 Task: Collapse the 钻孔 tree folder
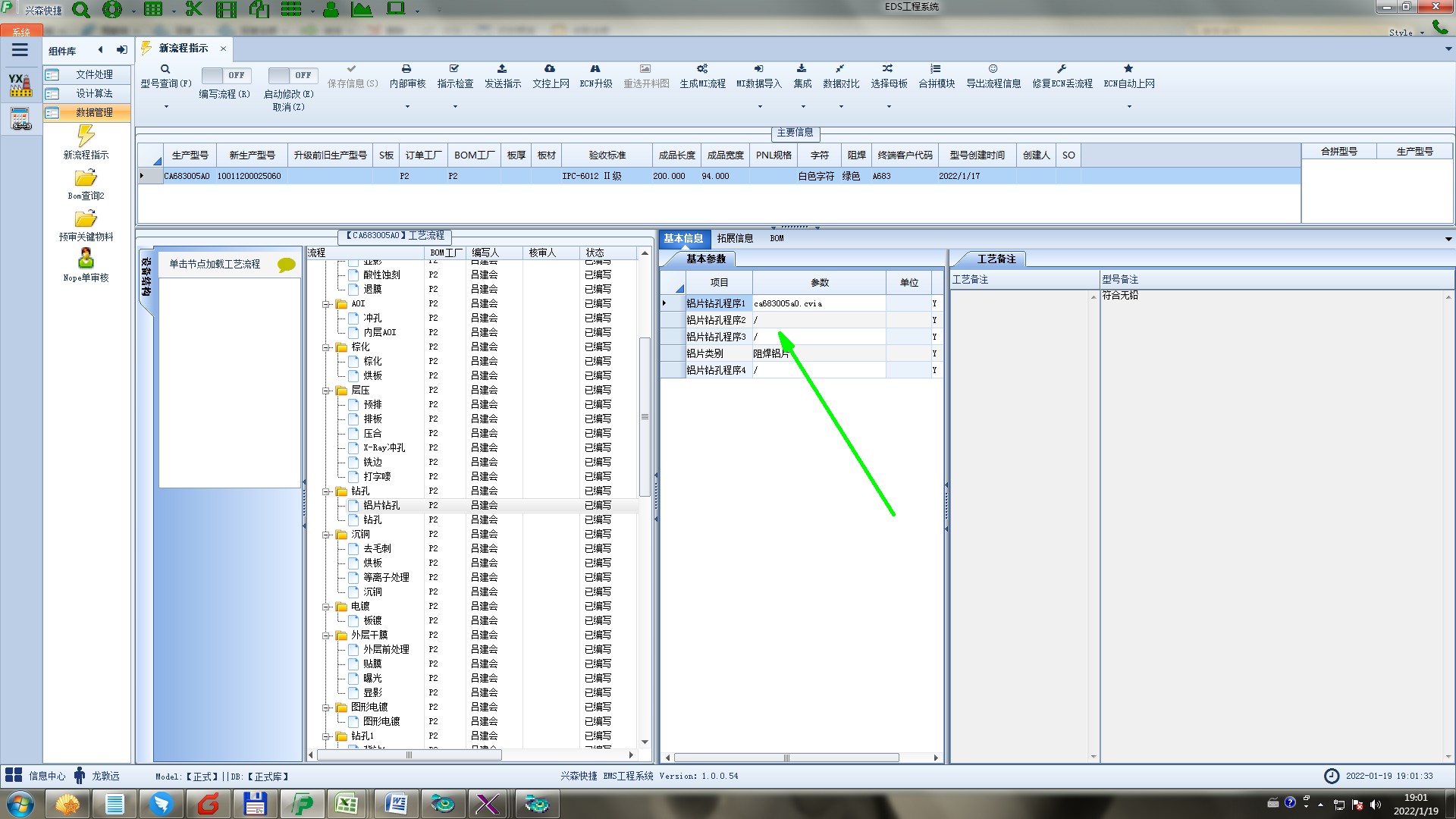point(326,491)
